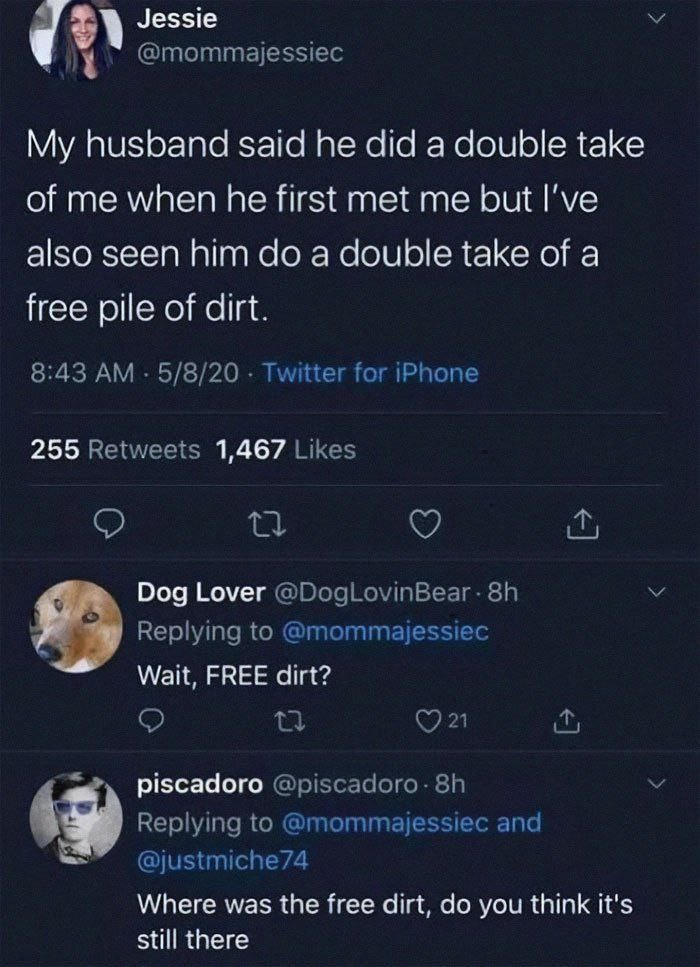700x967 pixels.
Task: Open piscadoro reply options chevron
Action: (x=657, y=784)
